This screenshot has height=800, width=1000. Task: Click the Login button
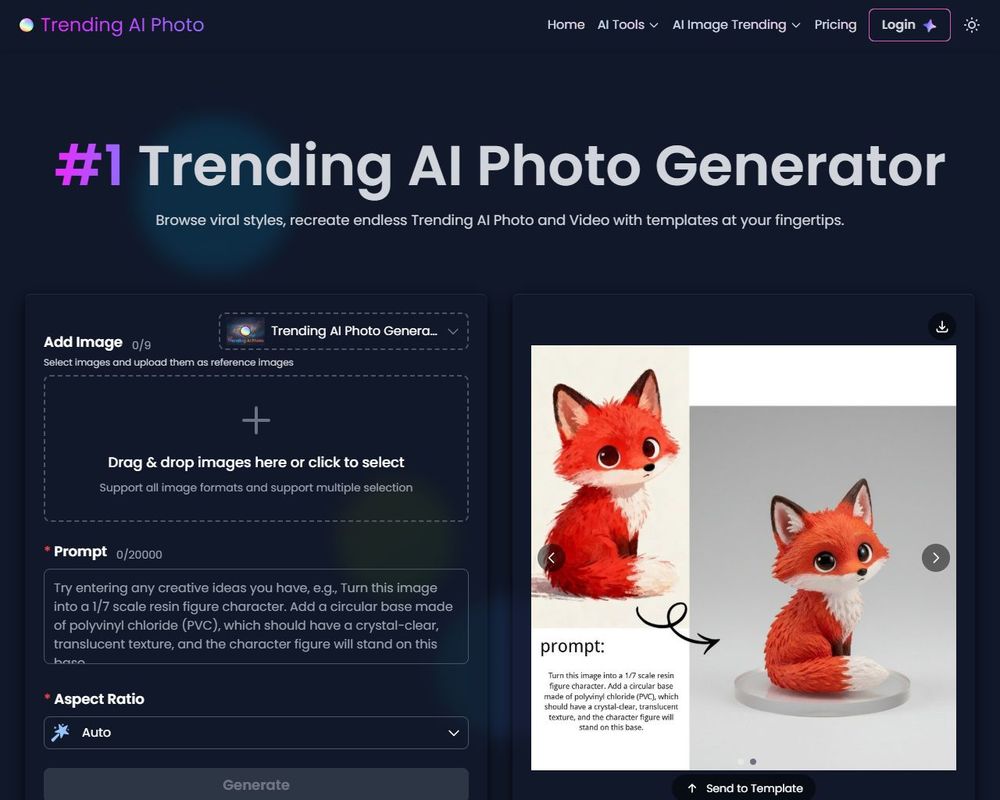pyautogui.click(x=909, y=24)
